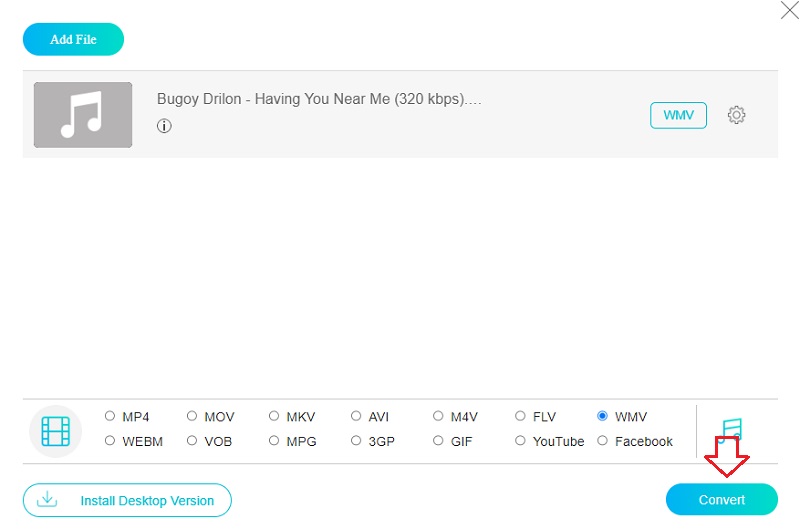Pick the AVI format radio button
The height and width of the screenshot is (529, 800).
pos(356,416)
